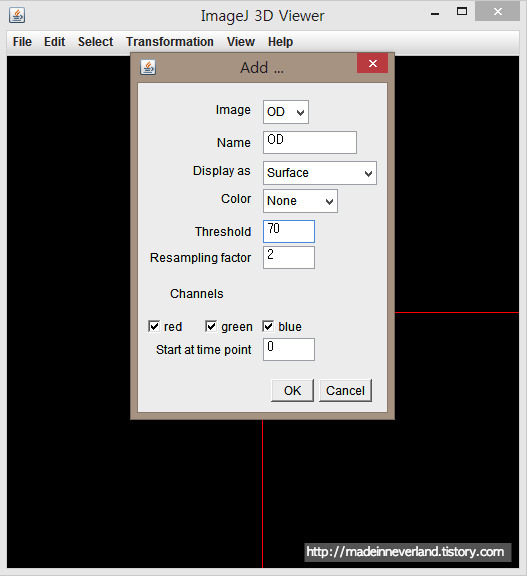
Task: Open the Select menu
Action: click(x=95, y=42)
